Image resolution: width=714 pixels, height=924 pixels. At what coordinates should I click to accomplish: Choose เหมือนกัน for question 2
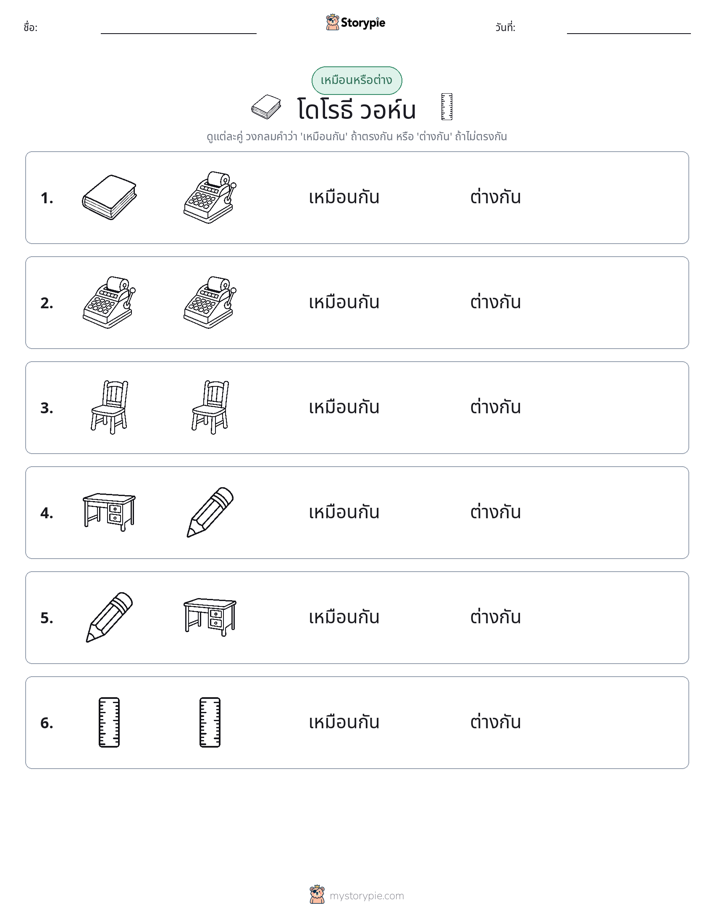(x=344, y=302)
